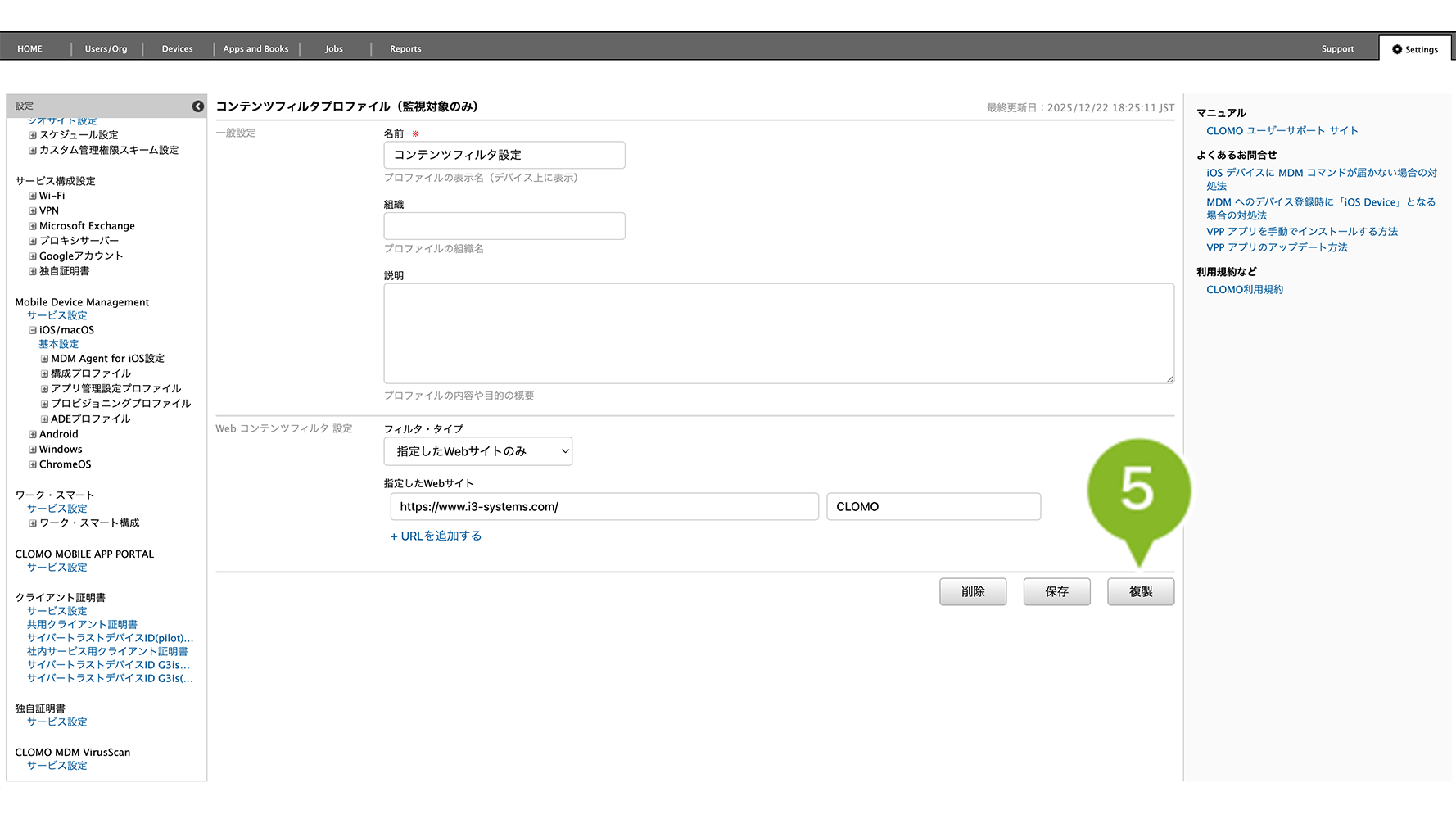Screen dimensions: 1456x819
Task: Focus the 名前 input field
Action: click(504, 155)
